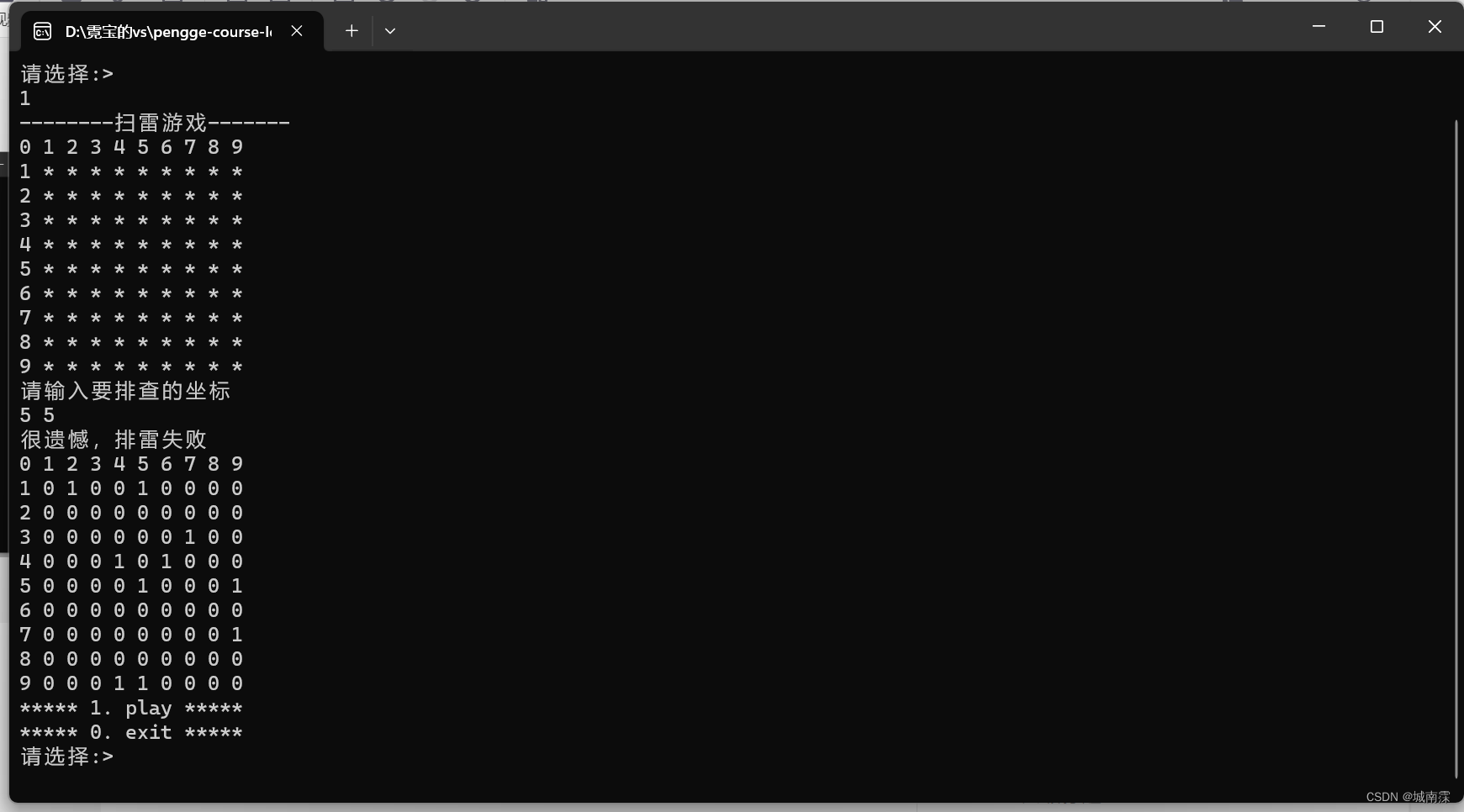Viewport: 1464px width, 812px height.
Task: Click the '***** 1. play *****' menu line
Action: (x=131, y=709)
